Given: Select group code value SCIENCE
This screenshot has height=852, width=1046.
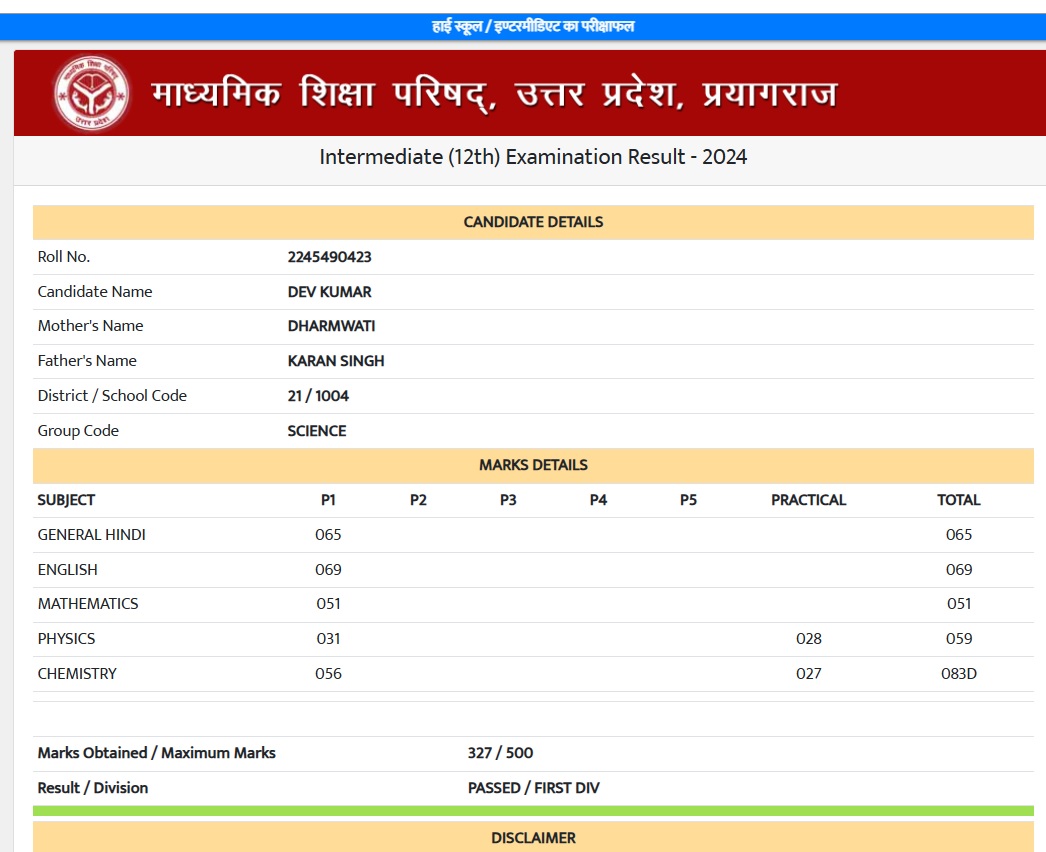Looking at the screenshot, I should pyautogui.click(x=317, y=431).
